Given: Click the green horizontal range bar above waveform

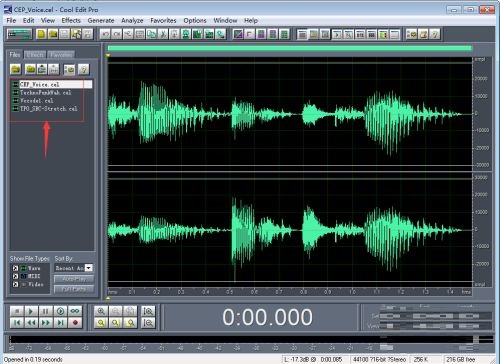Looking at the screenshot, I should coord(290,49).
